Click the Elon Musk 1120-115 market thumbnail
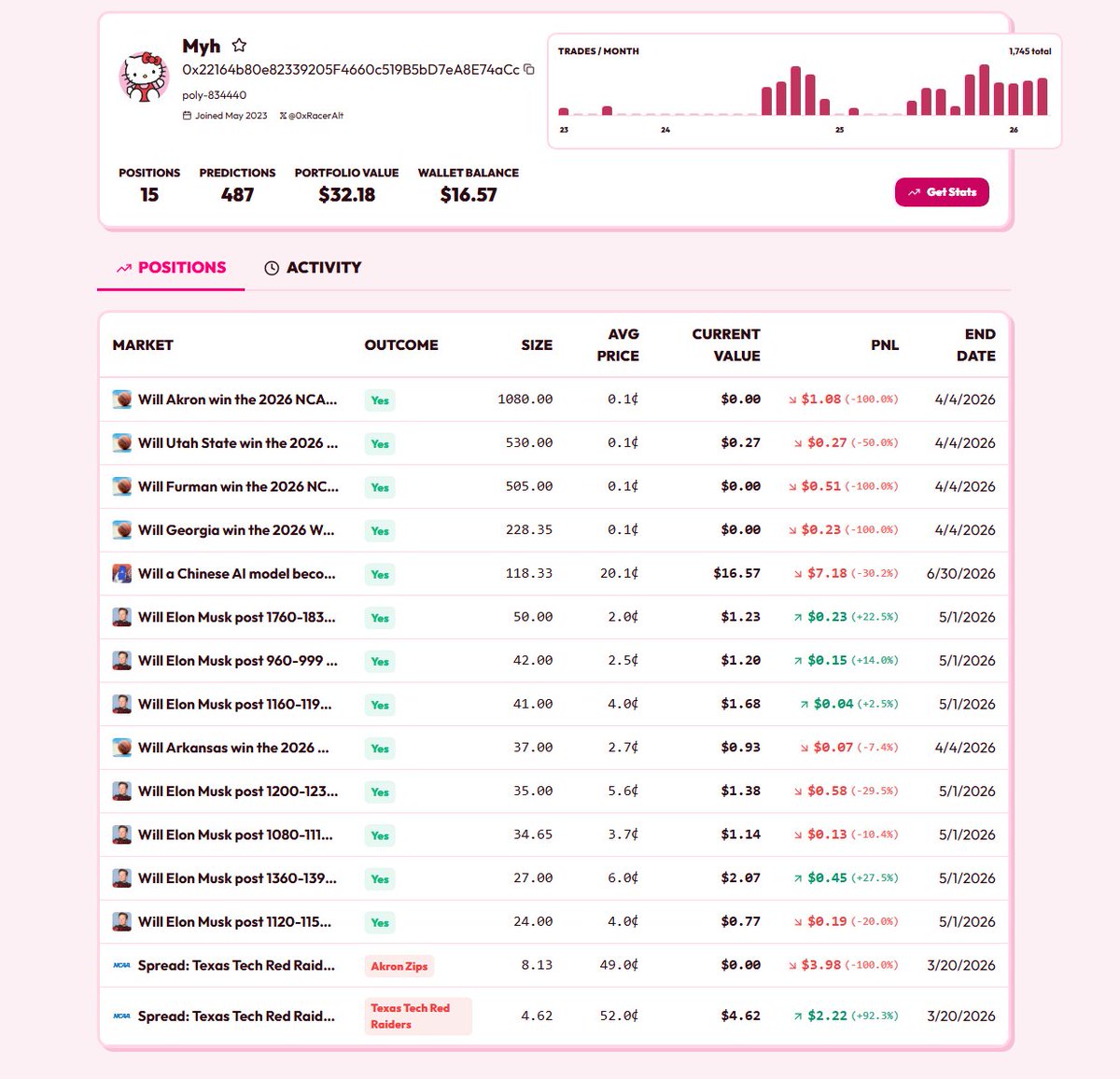Screen dimensions: 1120x1079 coord(122,922)
